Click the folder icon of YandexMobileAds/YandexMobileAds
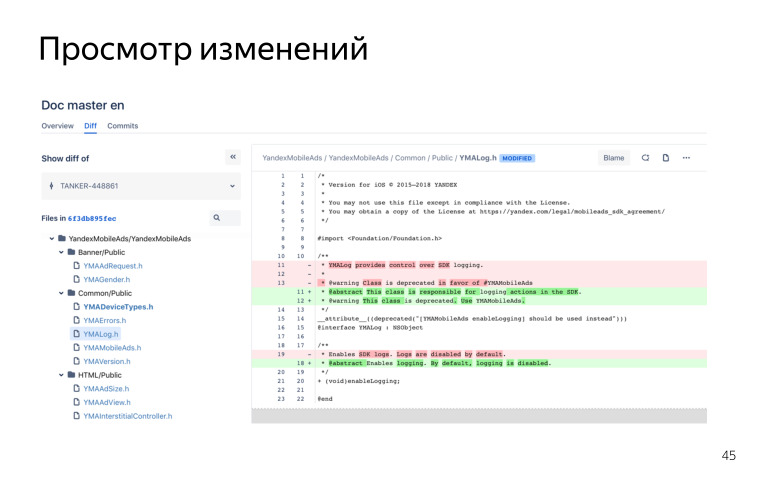This screenshot has height=484, width=774. (62, 238)
